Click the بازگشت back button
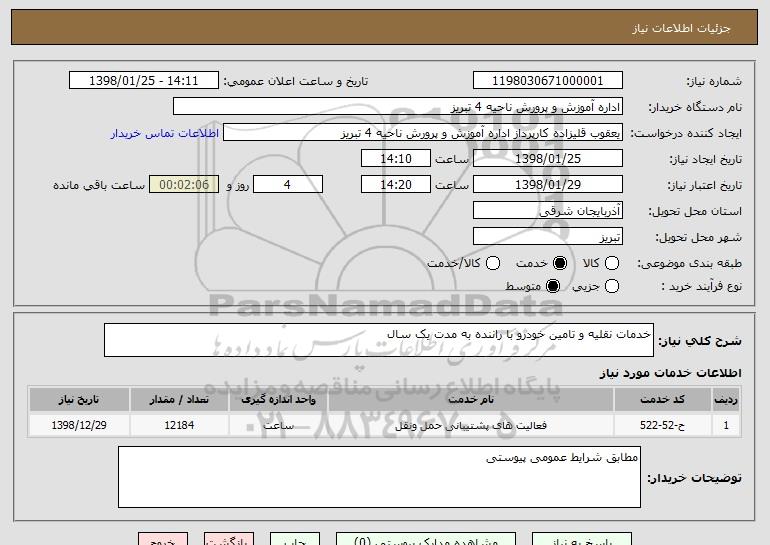 click(x=229, y=539)
